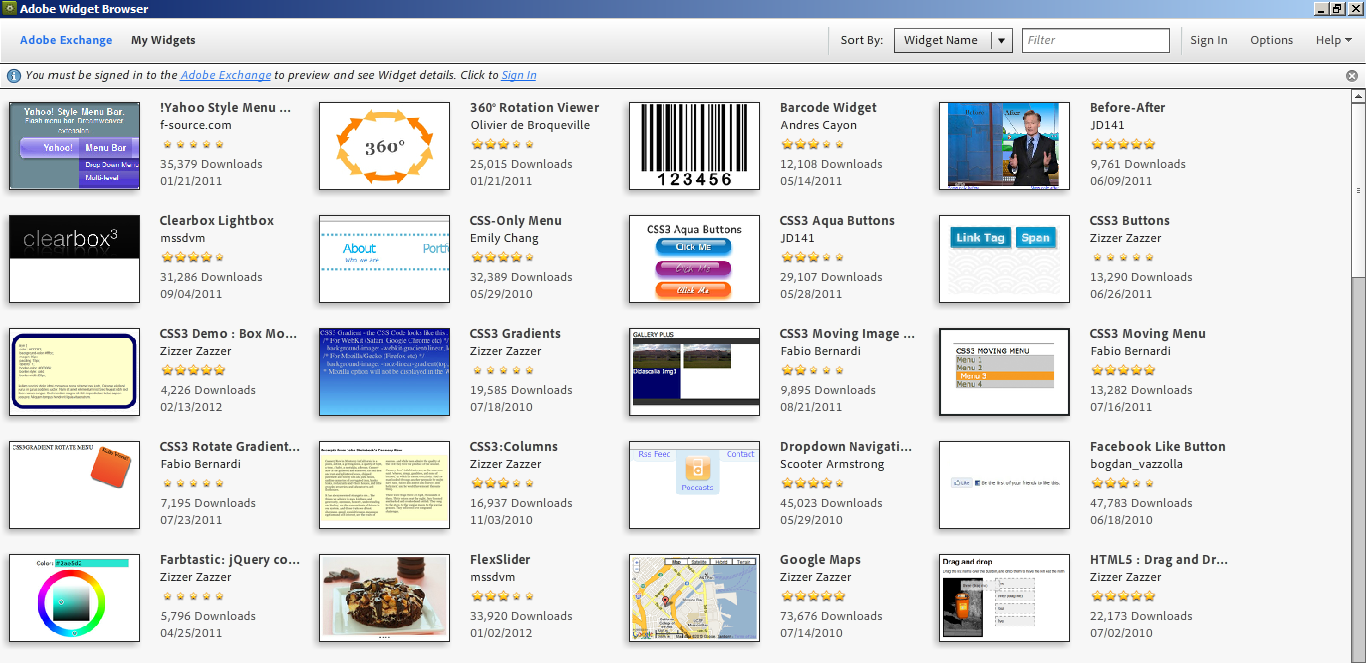Select the Barcode Widget thumbnail
1366x663 pixels.
pyautogui.click(x=695, y=146)
